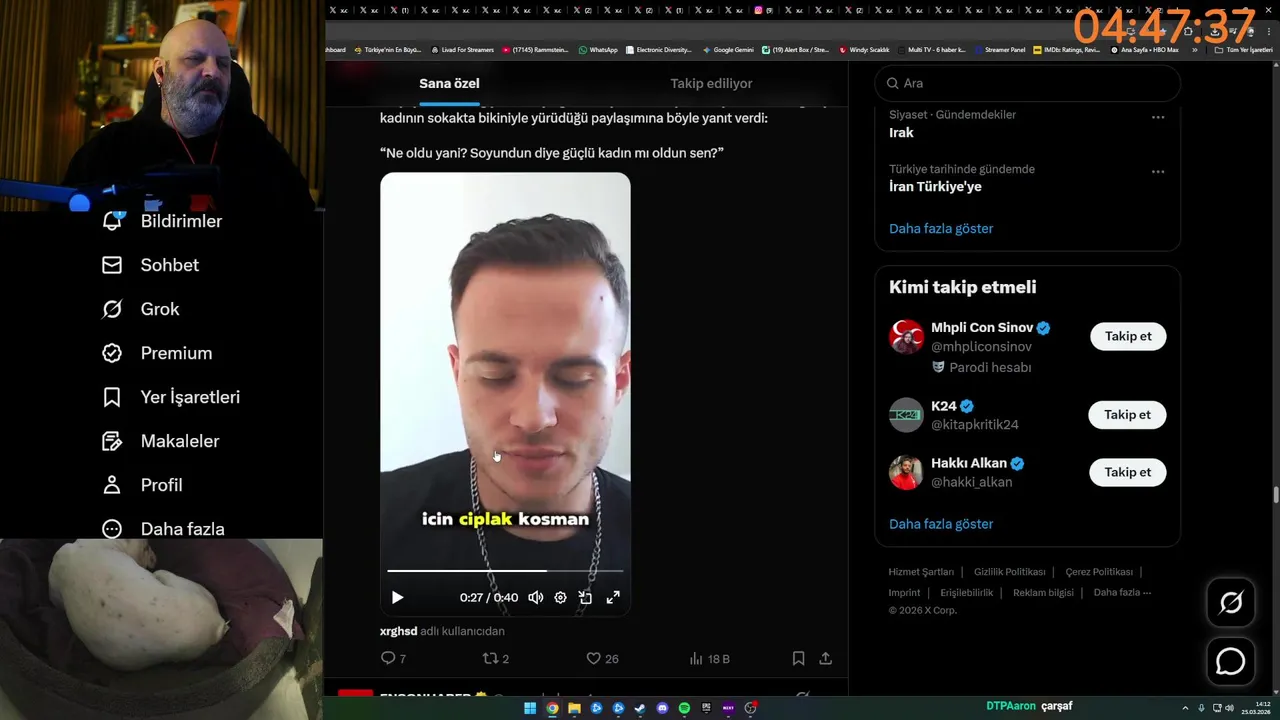Open File Explorer from the taskbar
The height and width of the screenshot is (720, 1280).
point(574,708)
